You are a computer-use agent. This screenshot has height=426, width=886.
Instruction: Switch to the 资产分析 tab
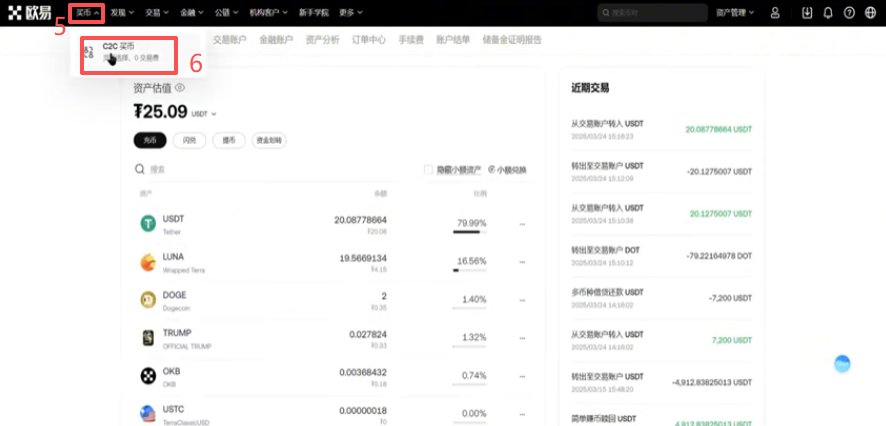(x=322, y=40)
